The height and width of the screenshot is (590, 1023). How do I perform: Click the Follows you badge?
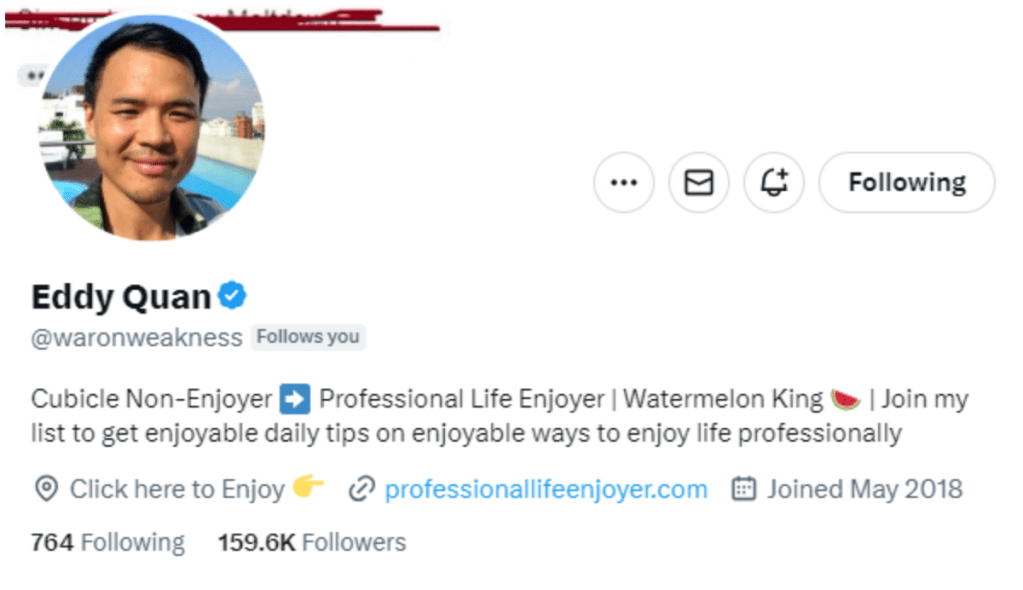(x=308, y=337)
